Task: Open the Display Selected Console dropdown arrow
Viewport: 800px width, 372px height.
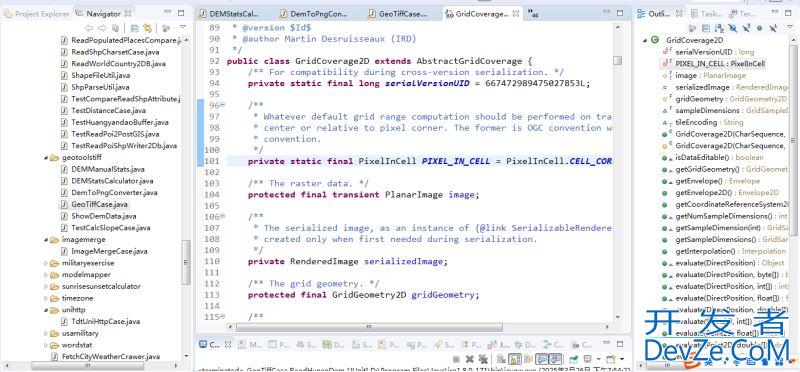Action: 598,359
